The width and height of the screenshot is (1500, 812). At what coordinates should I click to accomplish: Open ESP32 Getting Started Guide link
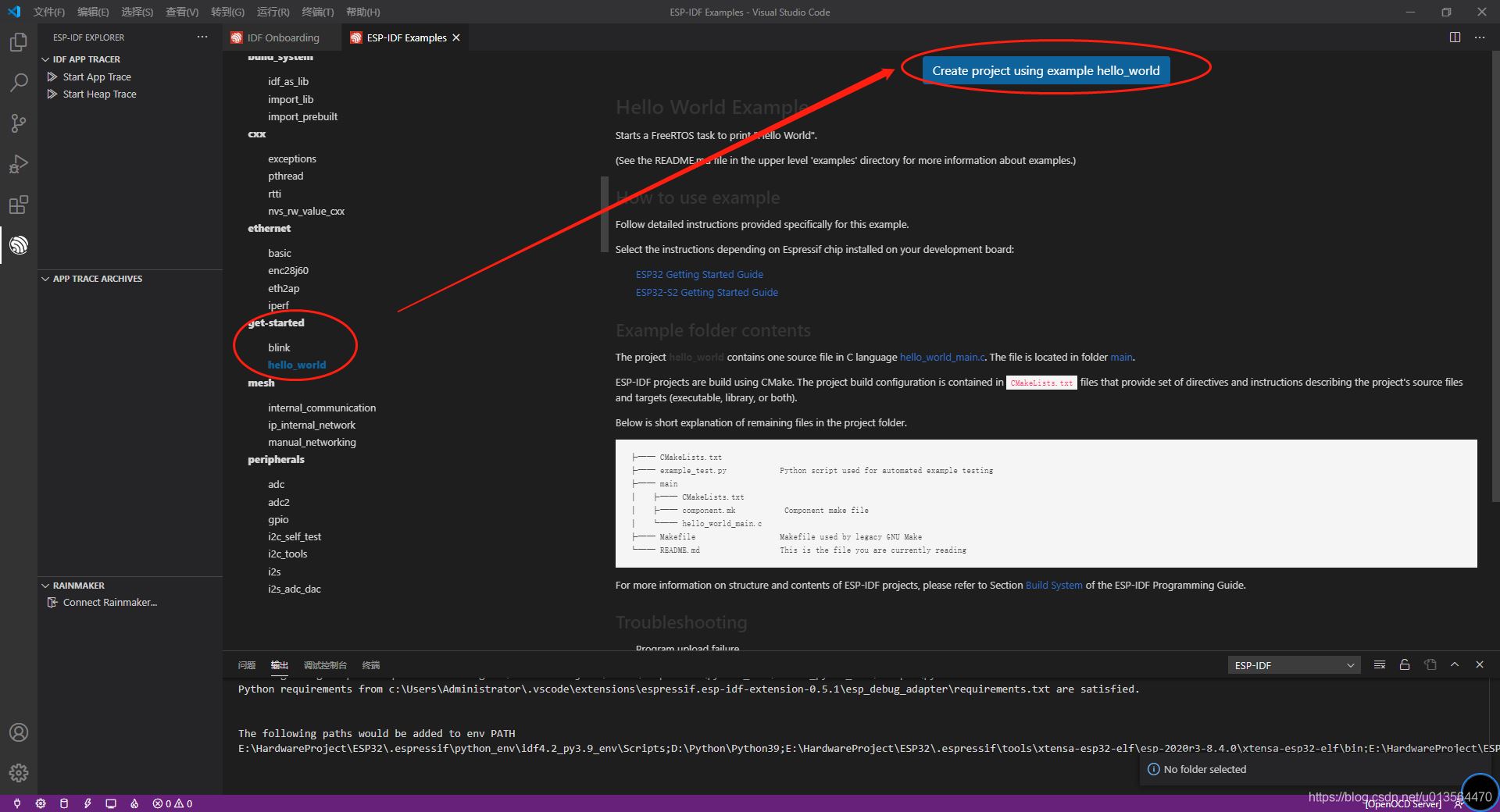click(x=699, y=274)
